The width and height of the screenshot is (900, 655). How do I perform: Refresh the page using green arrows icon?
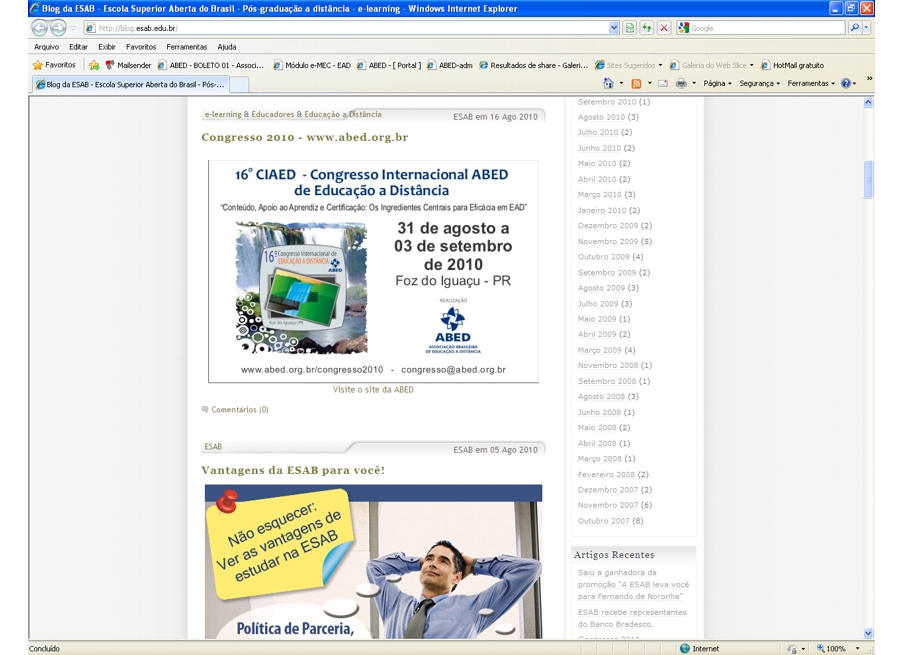pos(647,28)
